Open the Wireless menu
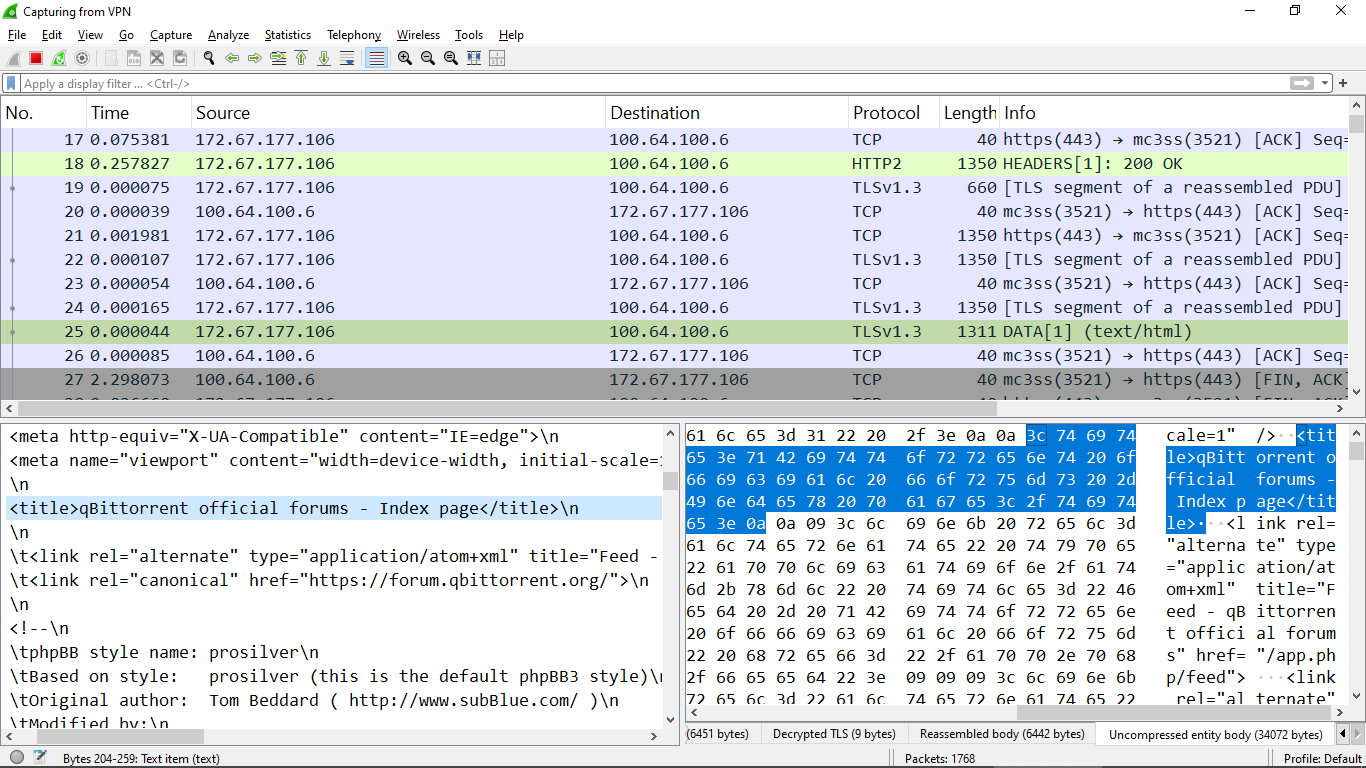Viewport: 1366px width, 768px height. point(418,35)
